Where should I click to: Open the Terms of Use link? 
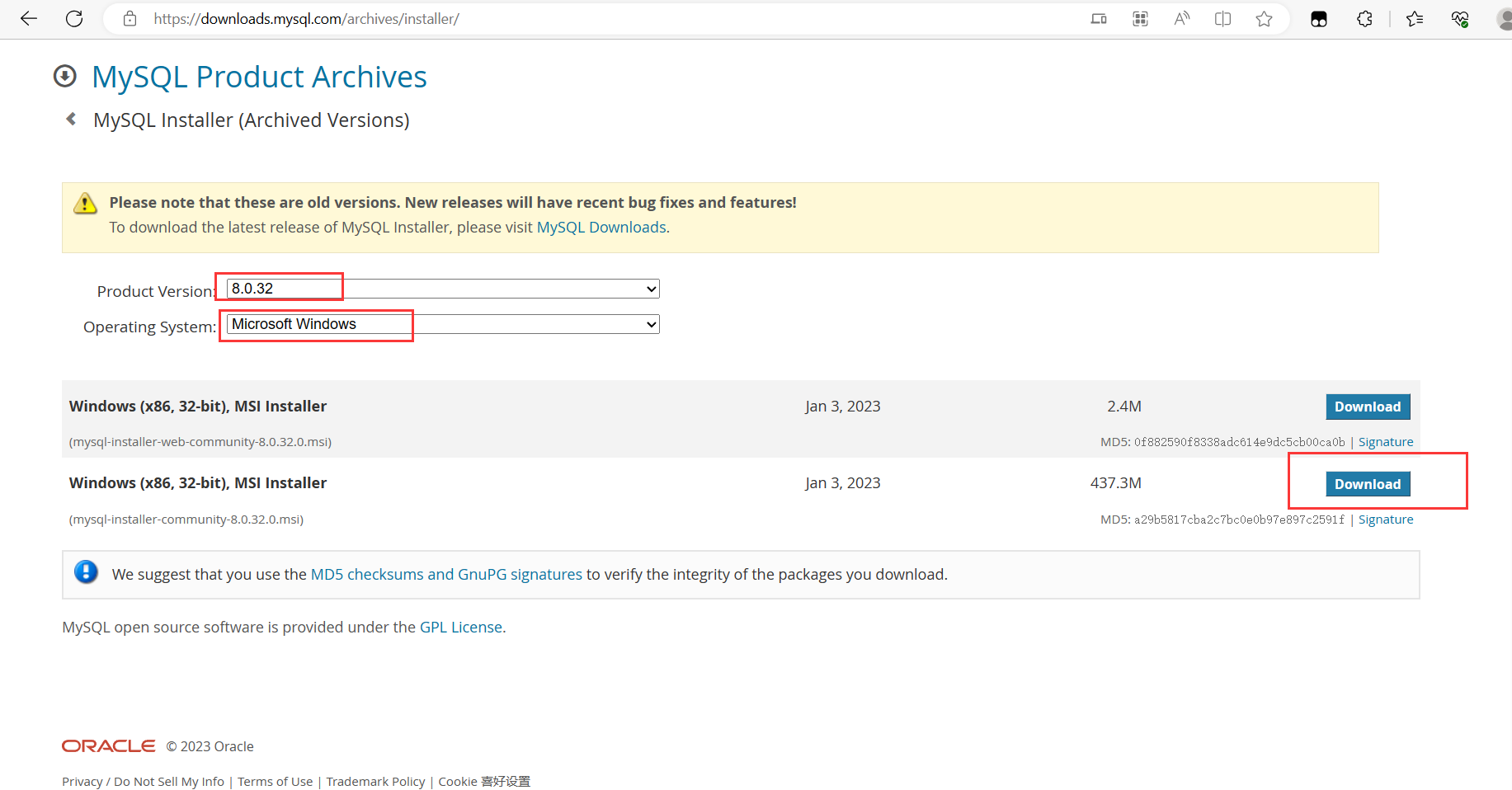point(276,781)
